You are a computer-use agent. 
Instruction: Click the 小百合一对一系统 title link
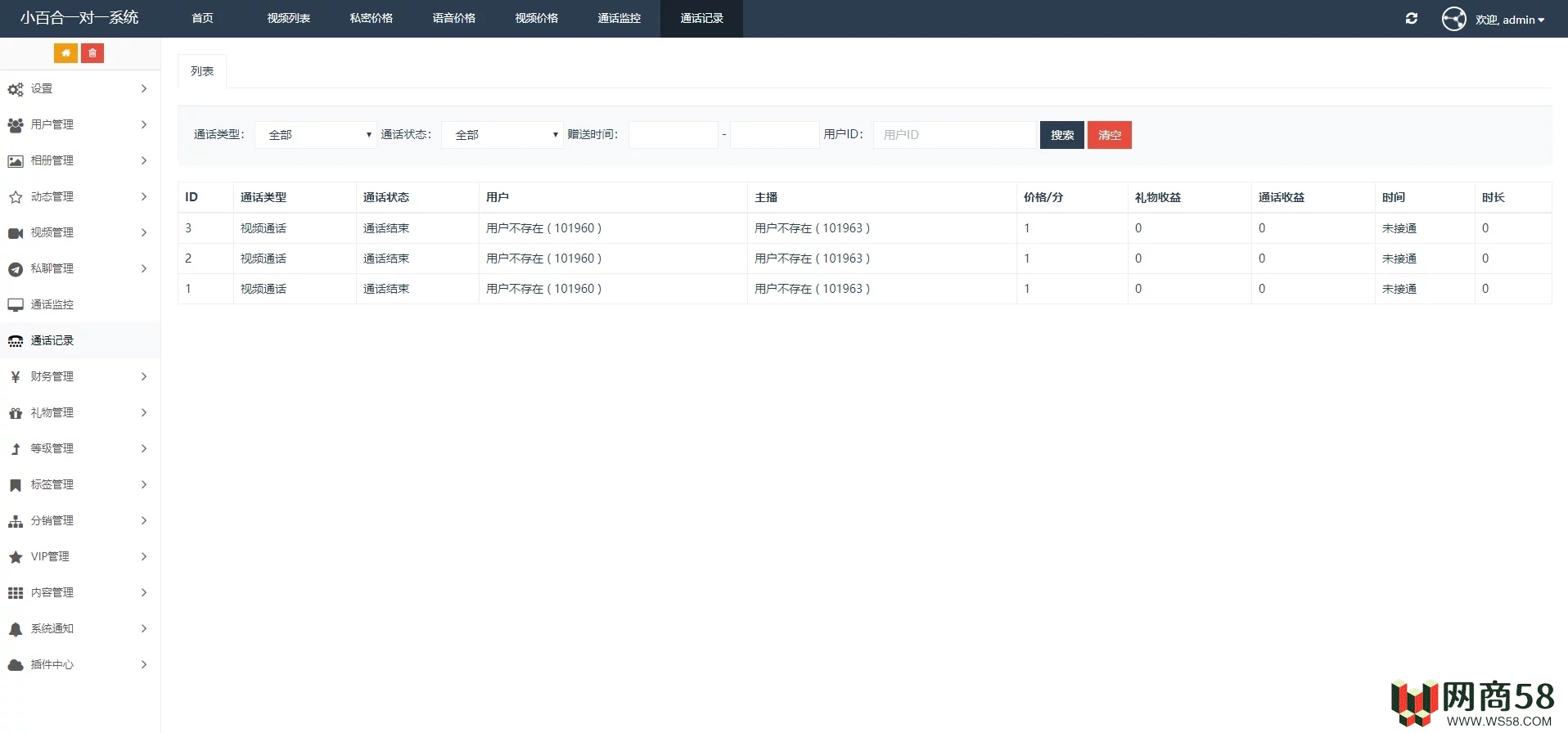tap(79, 18)
